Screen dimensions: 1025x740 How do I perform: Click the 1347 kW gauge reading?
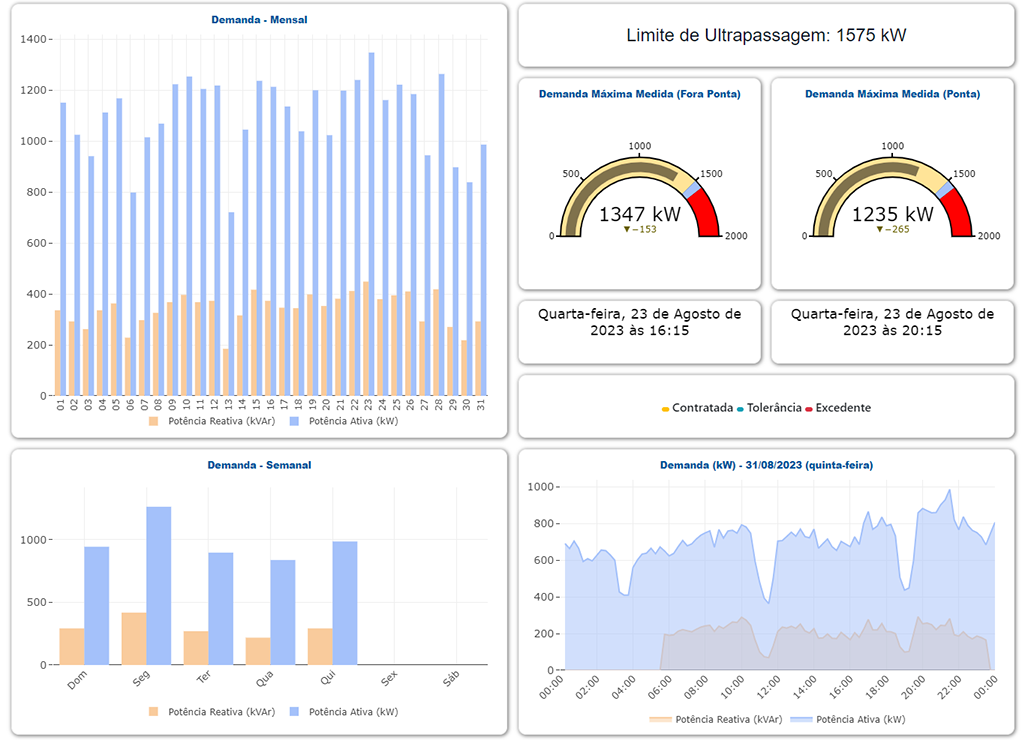pyautogui.click(x=640, y=213)
